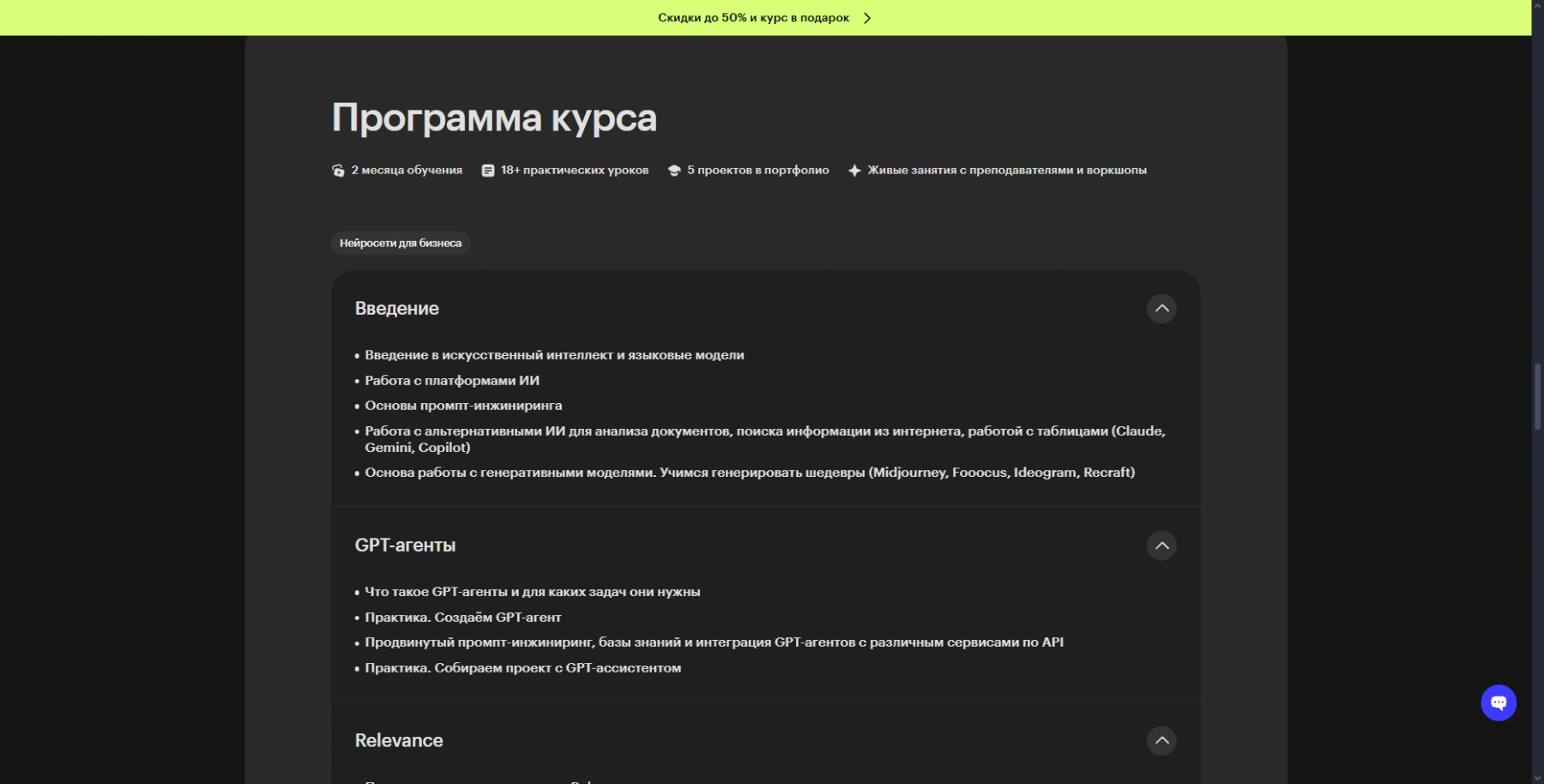Click the portfolio projects icon
The height and width of the screenshot is (784, 1544).
[674, 170]
